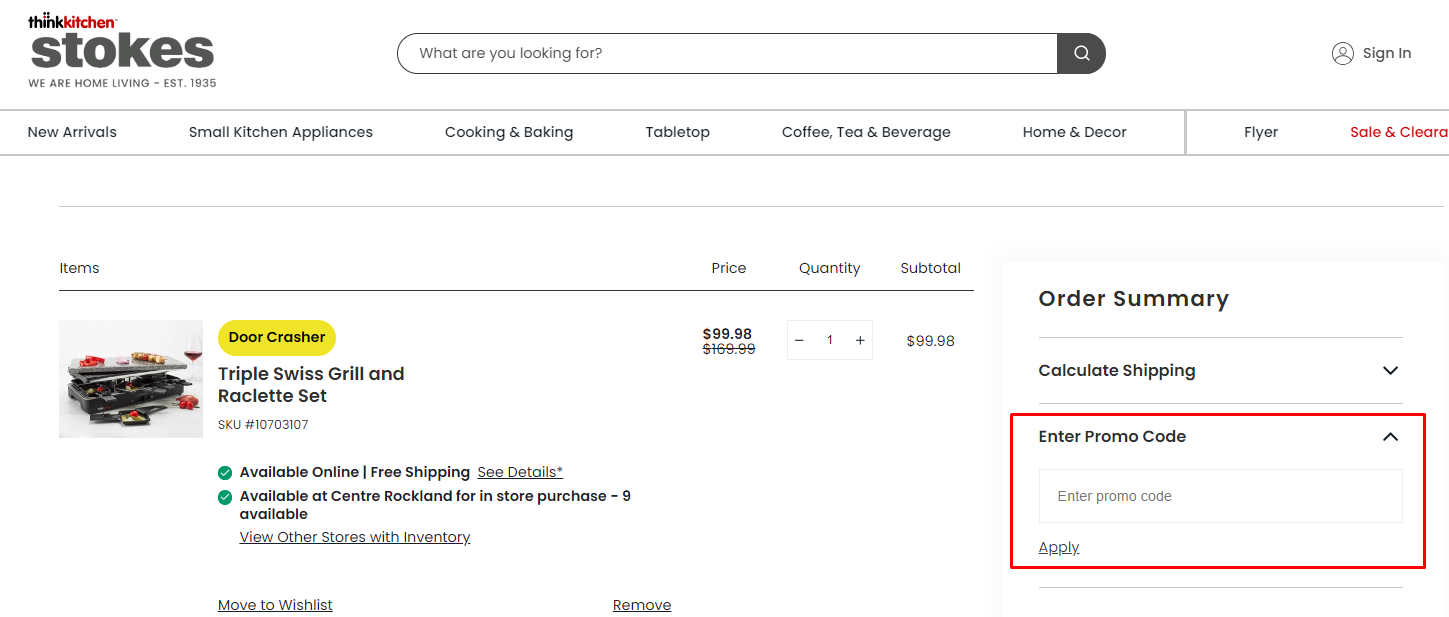Decrease quantity with the minus button

[x=799, y=340]
